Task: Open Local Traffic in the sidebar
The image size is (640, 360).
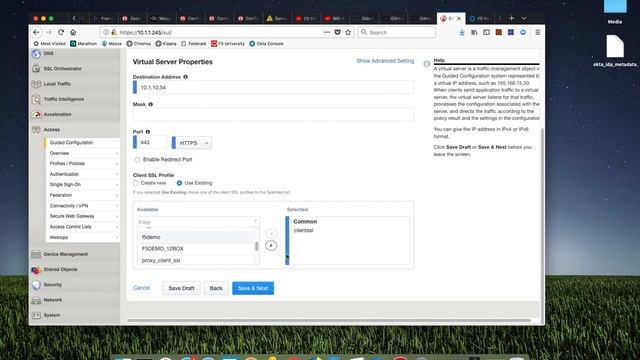Action: click(57, 84)
